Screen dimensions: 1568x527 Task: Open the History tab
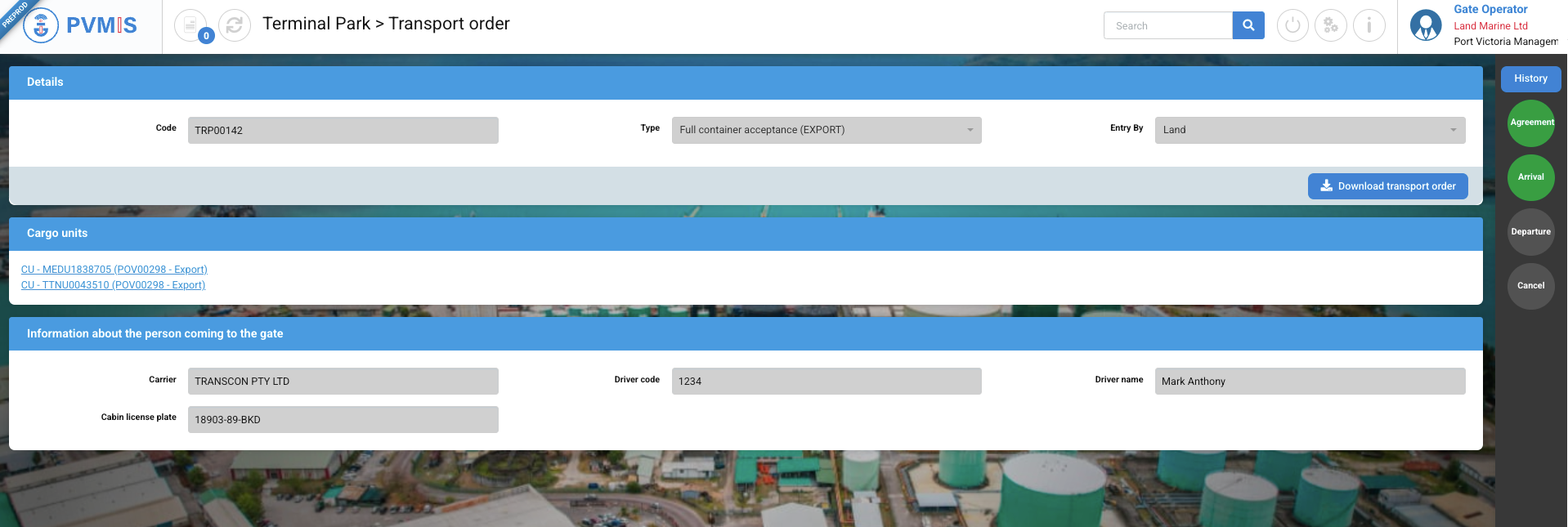[1530, 79]
